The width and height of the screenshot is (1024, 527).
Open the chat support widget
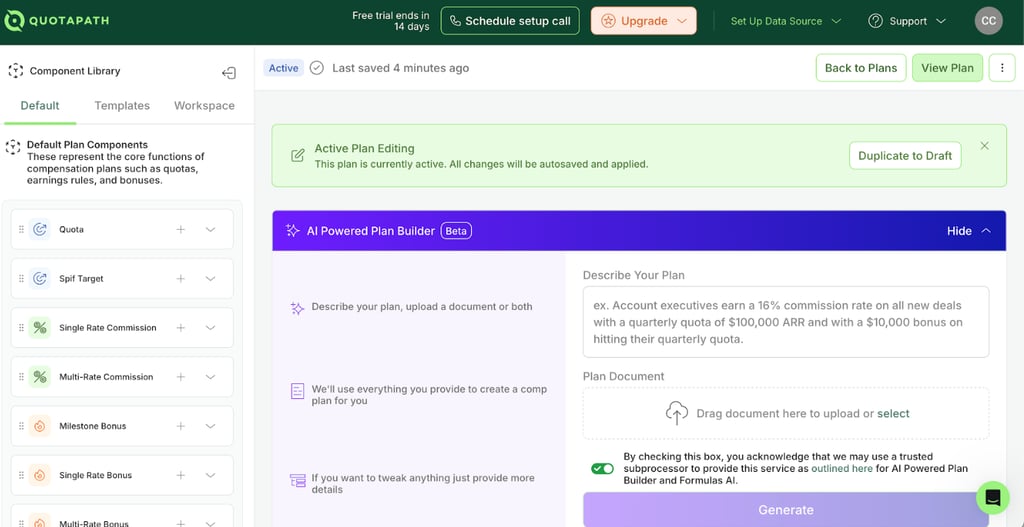(993, 498)
